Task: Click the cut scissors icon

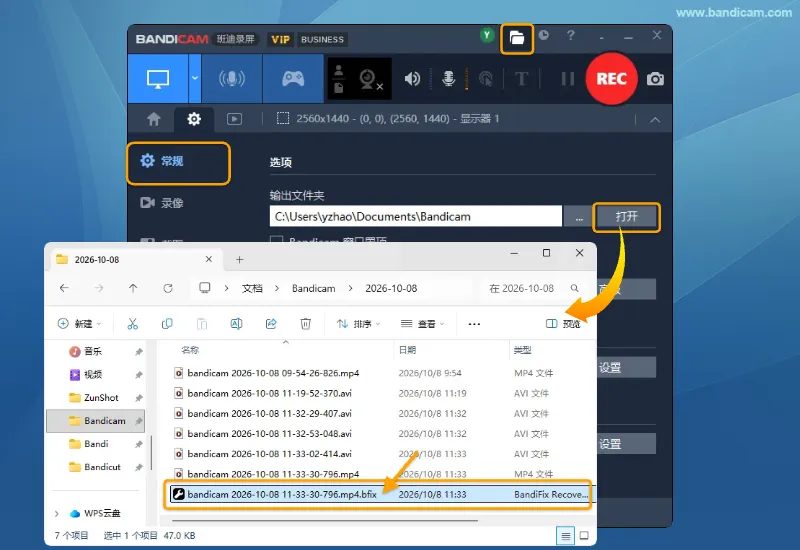Action: point(133,324)
